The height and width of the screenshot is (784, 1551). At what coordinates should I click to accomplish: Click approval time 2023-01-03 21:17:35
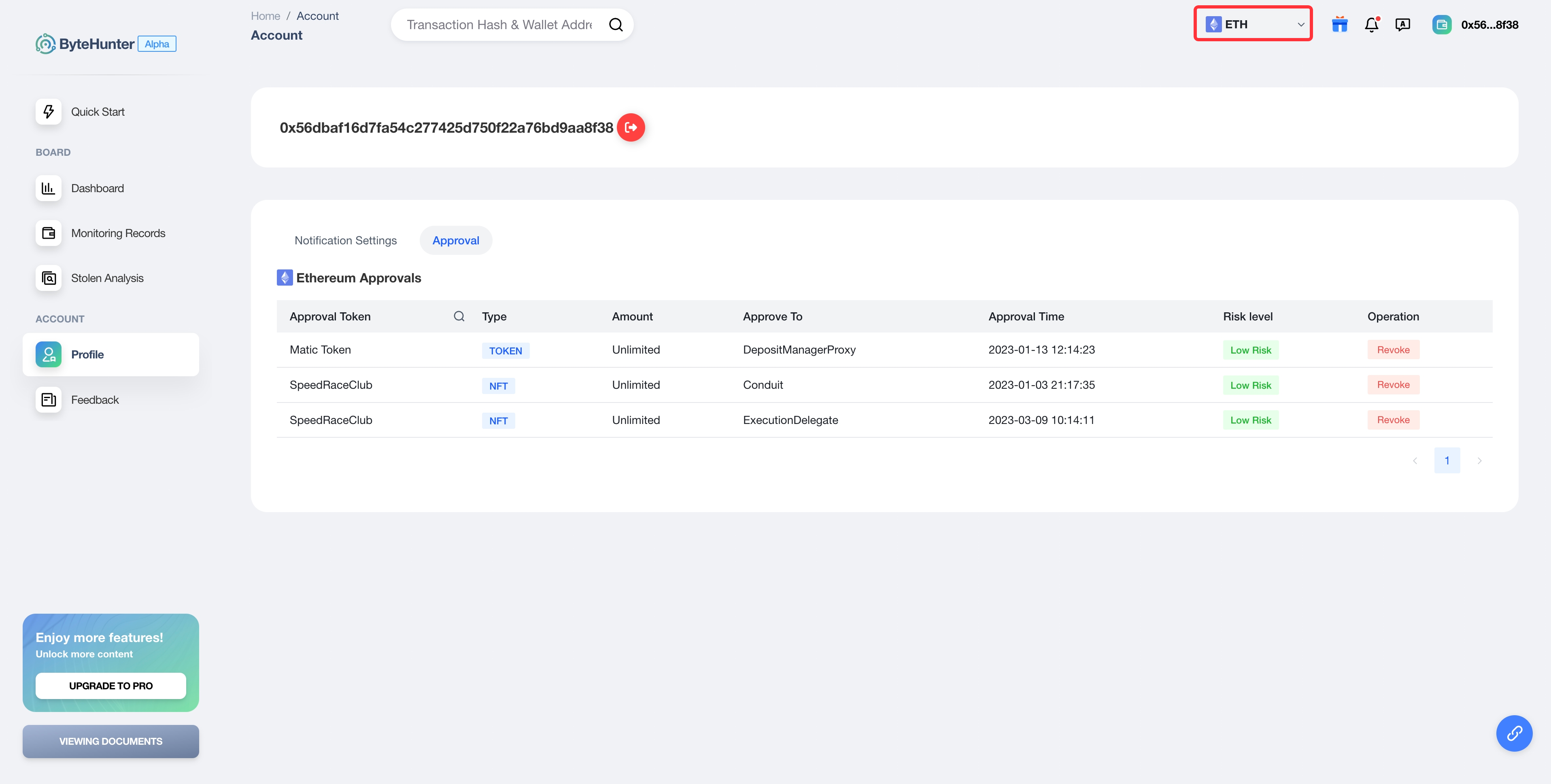(1042, 385)
